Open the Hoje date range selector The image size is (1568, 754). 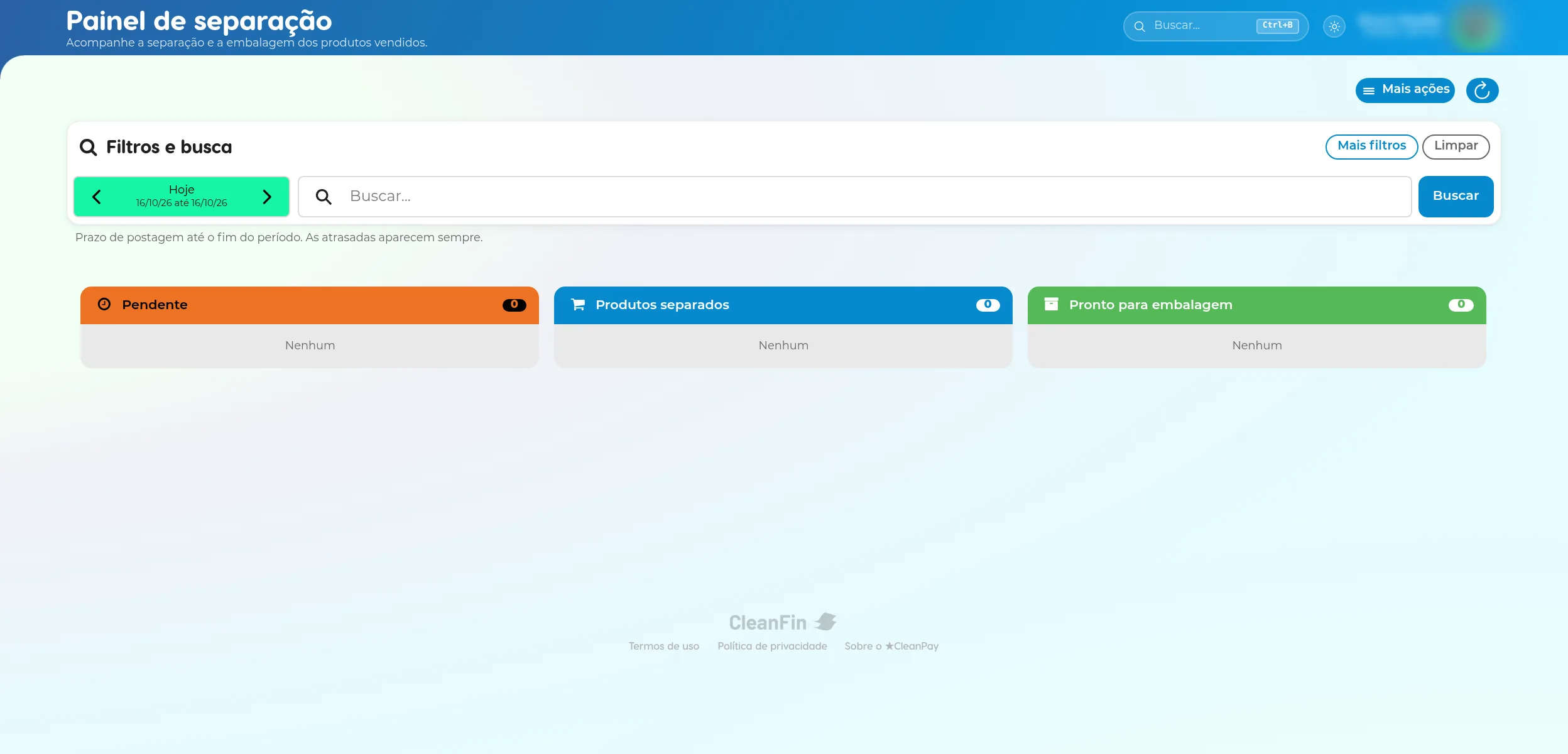(182, 197)
